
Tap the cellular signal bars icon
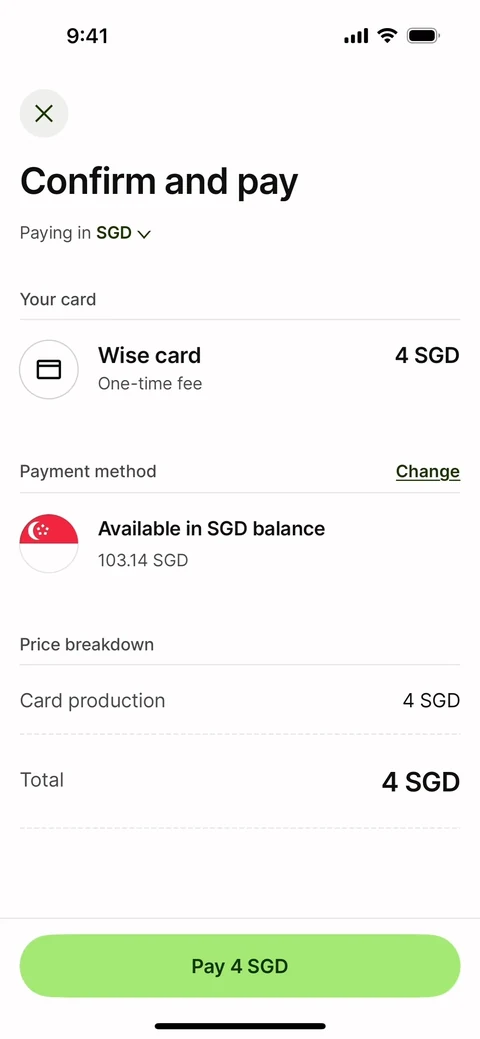[x=356, y=36]
